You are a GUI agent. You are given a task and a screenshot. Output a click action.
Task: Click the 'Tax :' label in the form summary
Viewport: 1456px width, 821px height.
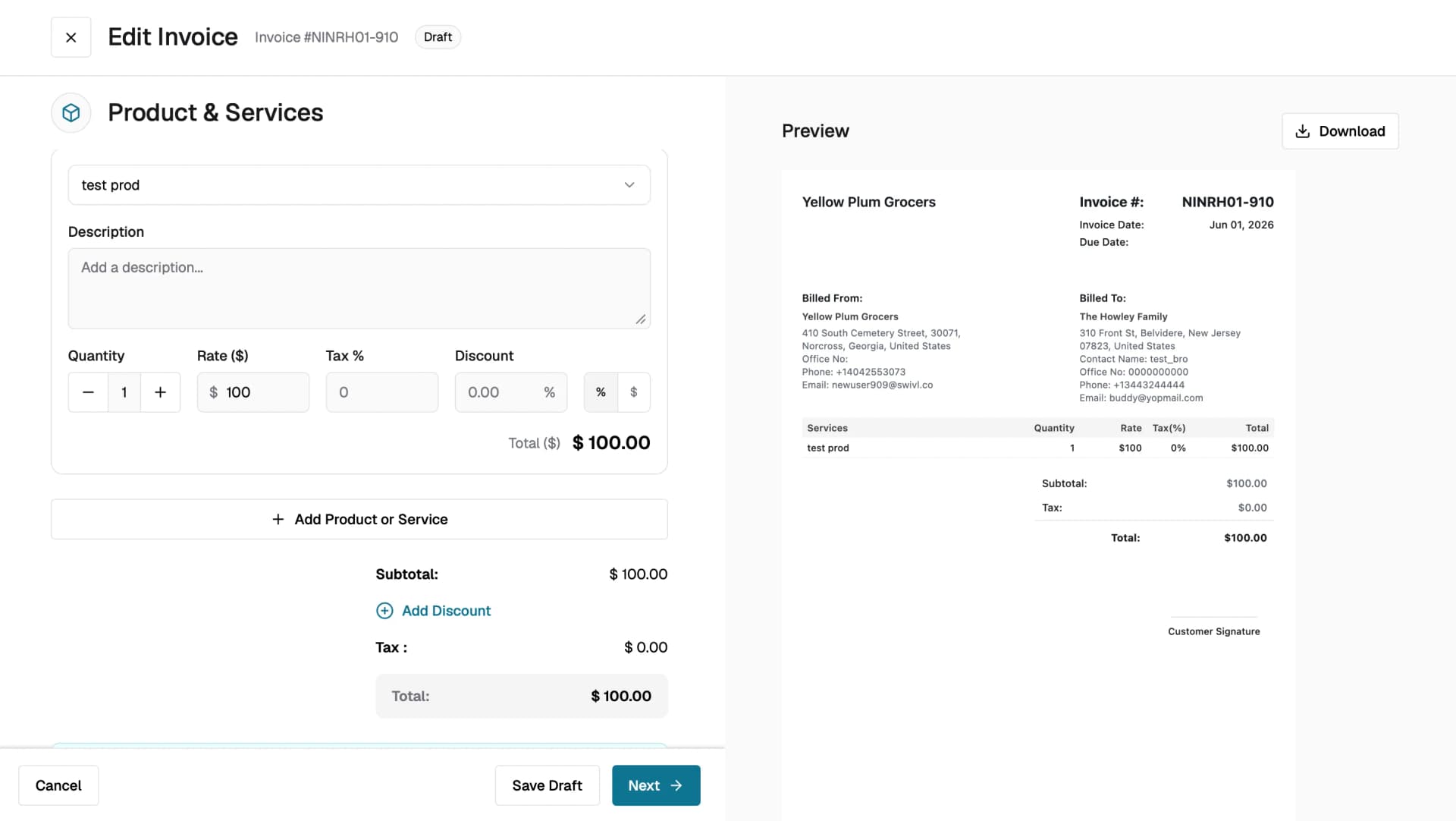pyautogui.click(x=391, y=647)
